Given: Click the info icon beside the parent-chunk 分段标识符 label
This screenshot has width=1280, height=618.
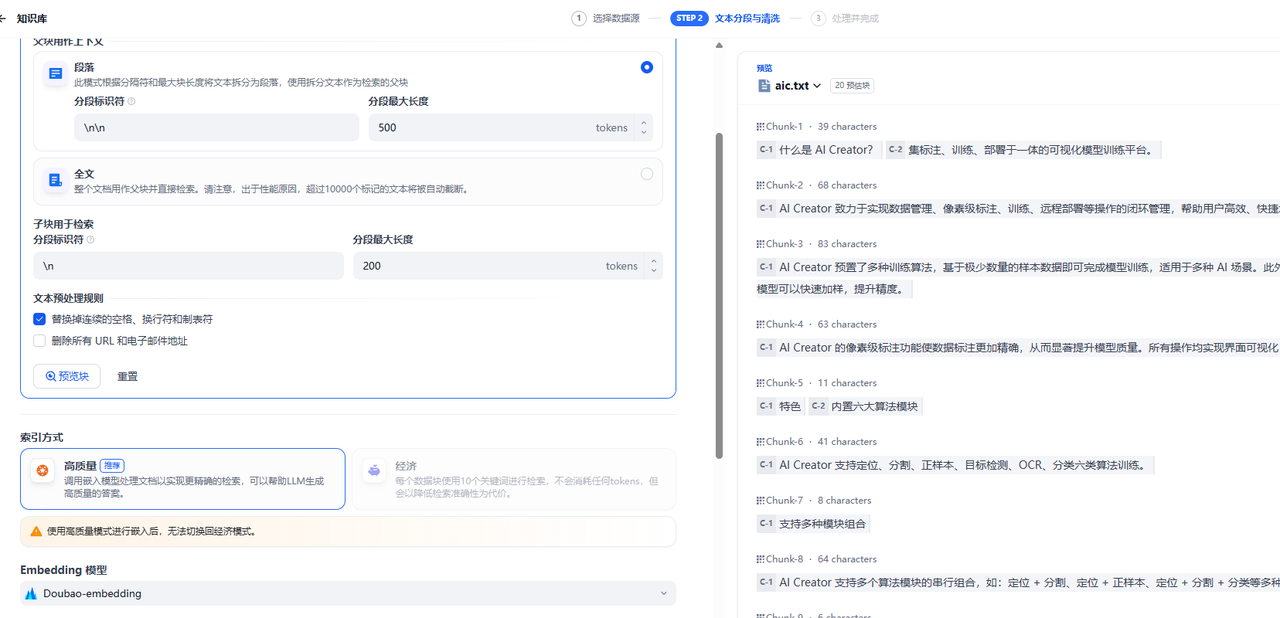Looking at the screenshot, I should [x=132, y=102].
